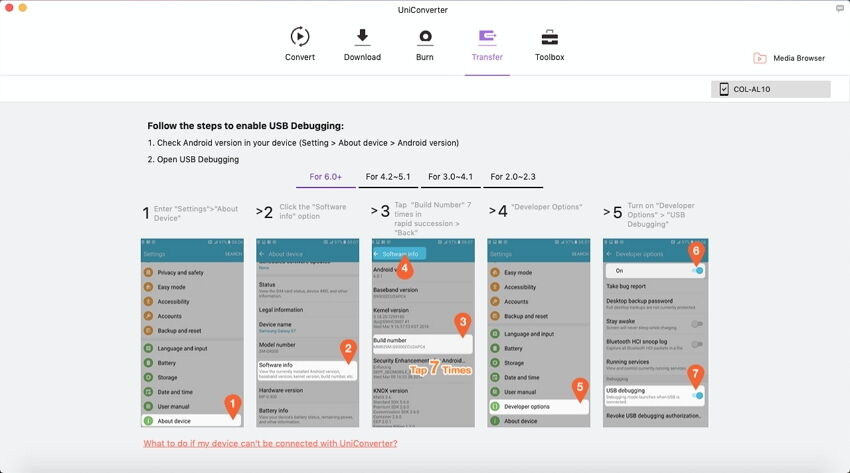Click 'Check Android version in your device' instruction
The image size is (850, 473).
[303, 143]
